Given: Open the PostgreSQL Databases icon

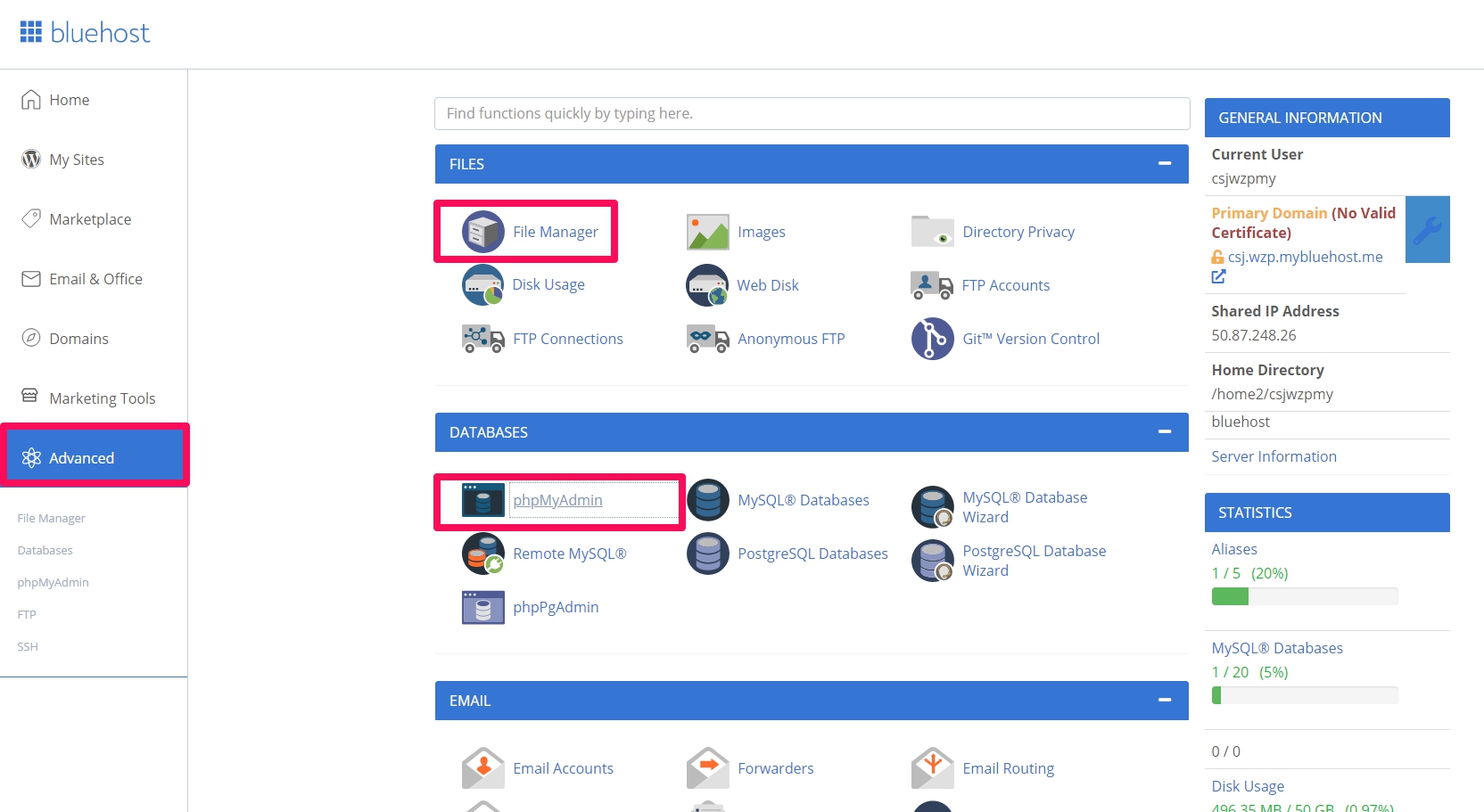Looking at the screenshot, I should pos(708,554).
